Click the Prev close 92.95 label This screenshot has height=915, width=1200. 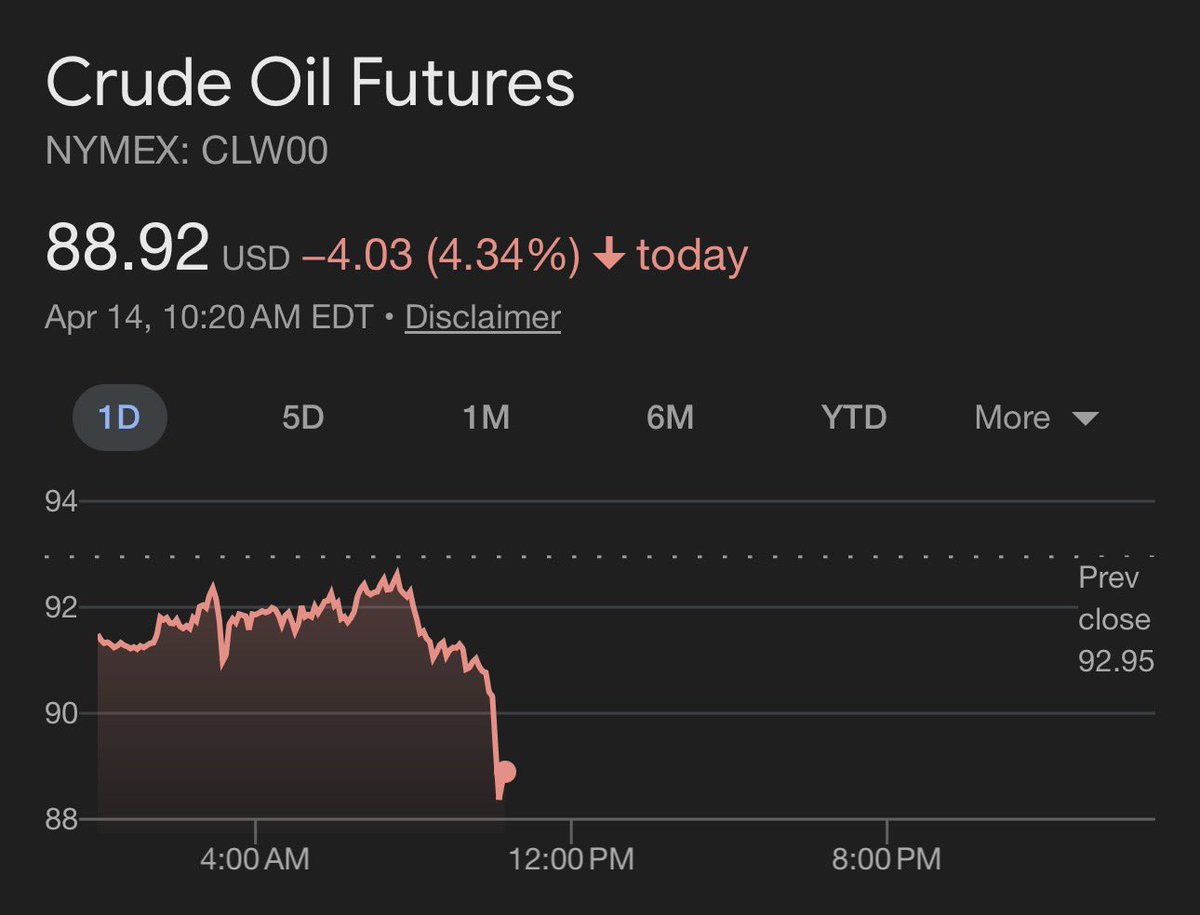(1115, 619)
